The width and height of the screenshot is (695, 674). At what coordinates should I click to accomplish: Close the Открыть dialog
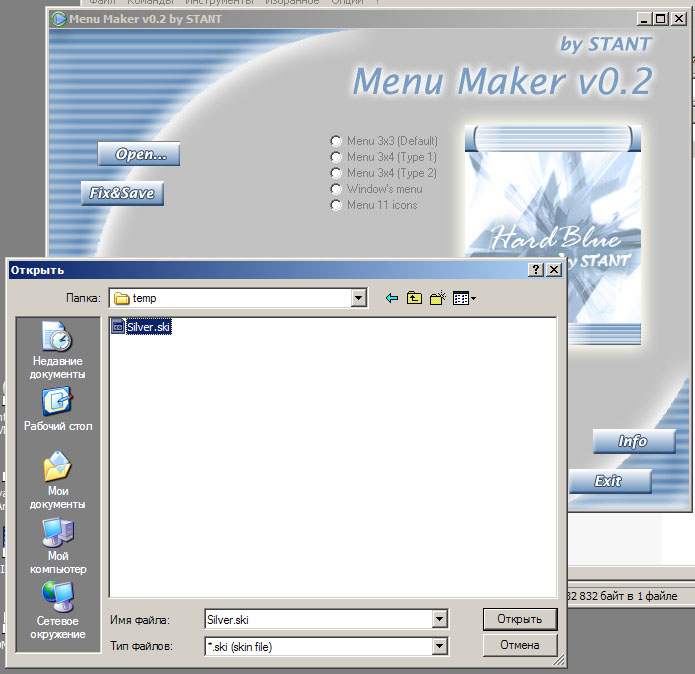[x=554, y=269]
